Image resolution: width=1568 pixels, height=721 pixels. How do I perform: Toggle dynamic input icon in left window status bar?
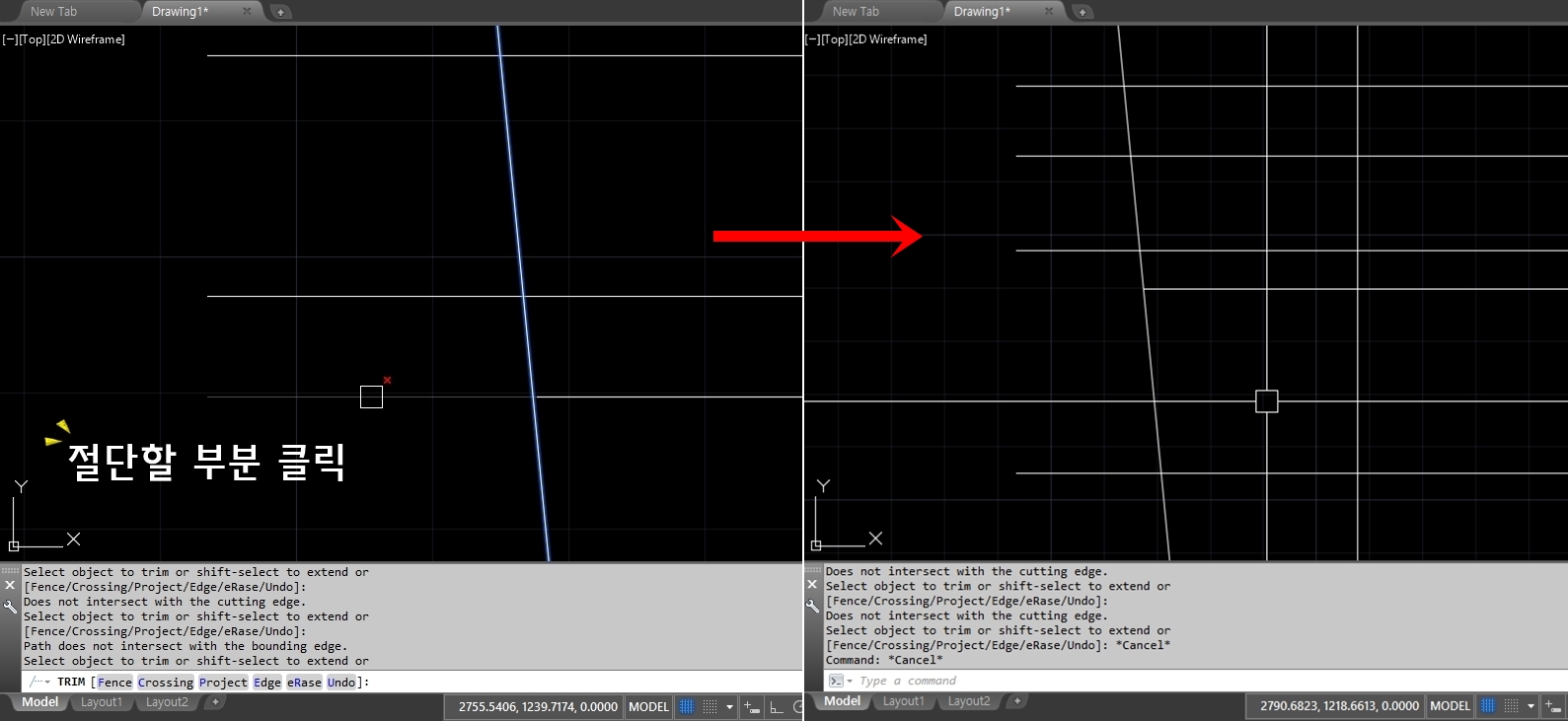(x=752, y=706)
